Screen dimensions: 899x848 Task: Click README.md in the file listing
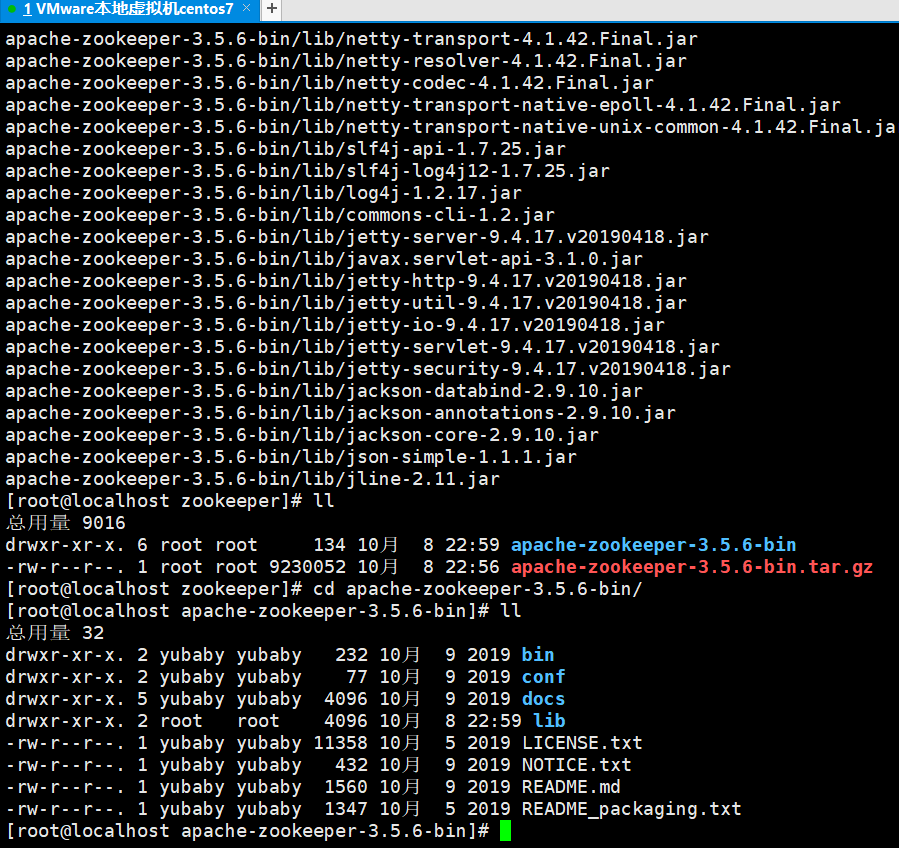[570, 787]
